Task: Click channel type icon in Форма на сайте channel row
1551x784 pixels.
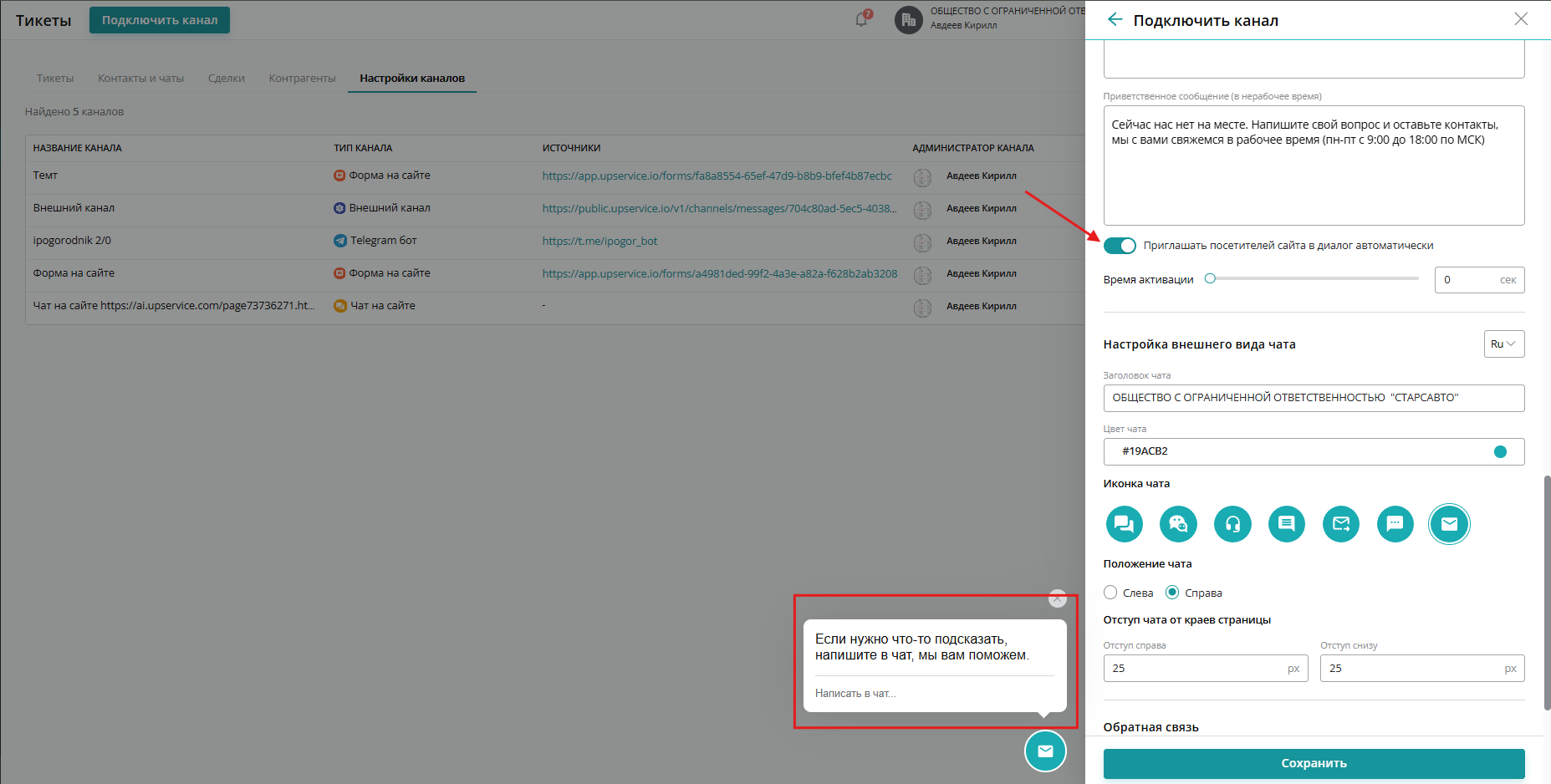Action: click(x=339, y=273)
